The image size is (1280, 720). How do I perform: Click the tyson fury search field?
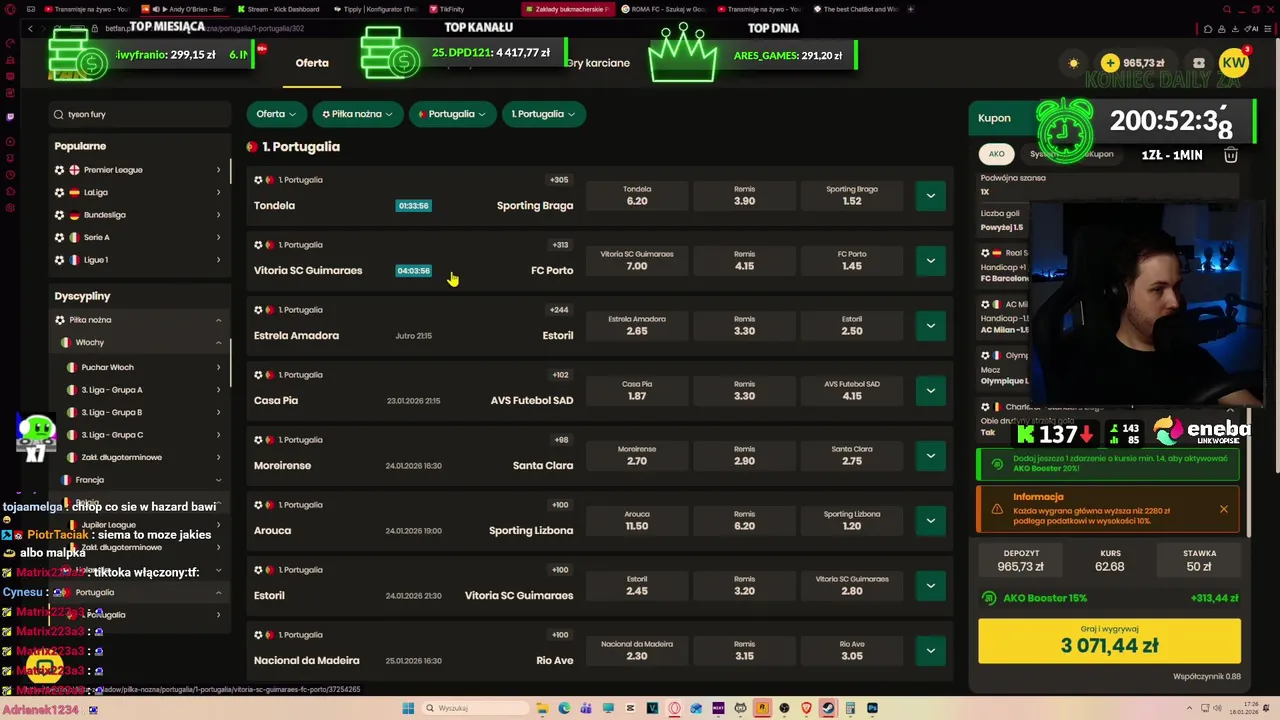click(140, 114)
